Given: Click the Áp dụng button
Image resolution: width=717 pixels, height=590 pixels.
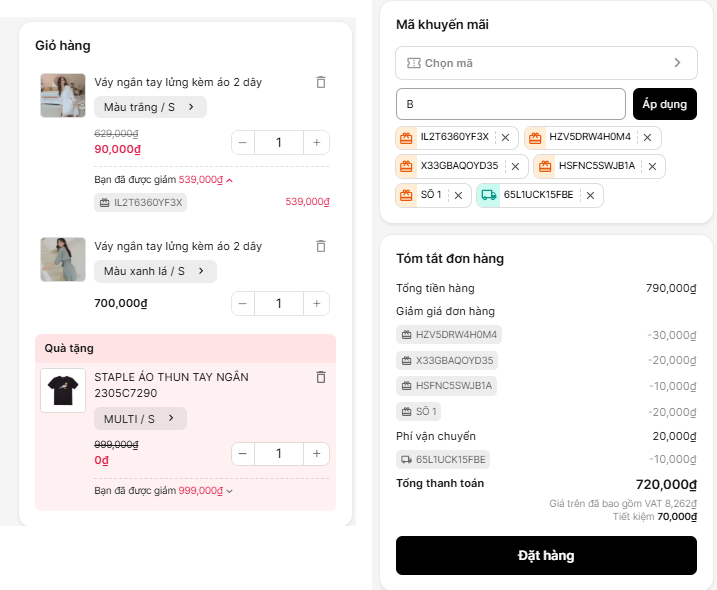Looking at the screenshot, I should point(665,104).
